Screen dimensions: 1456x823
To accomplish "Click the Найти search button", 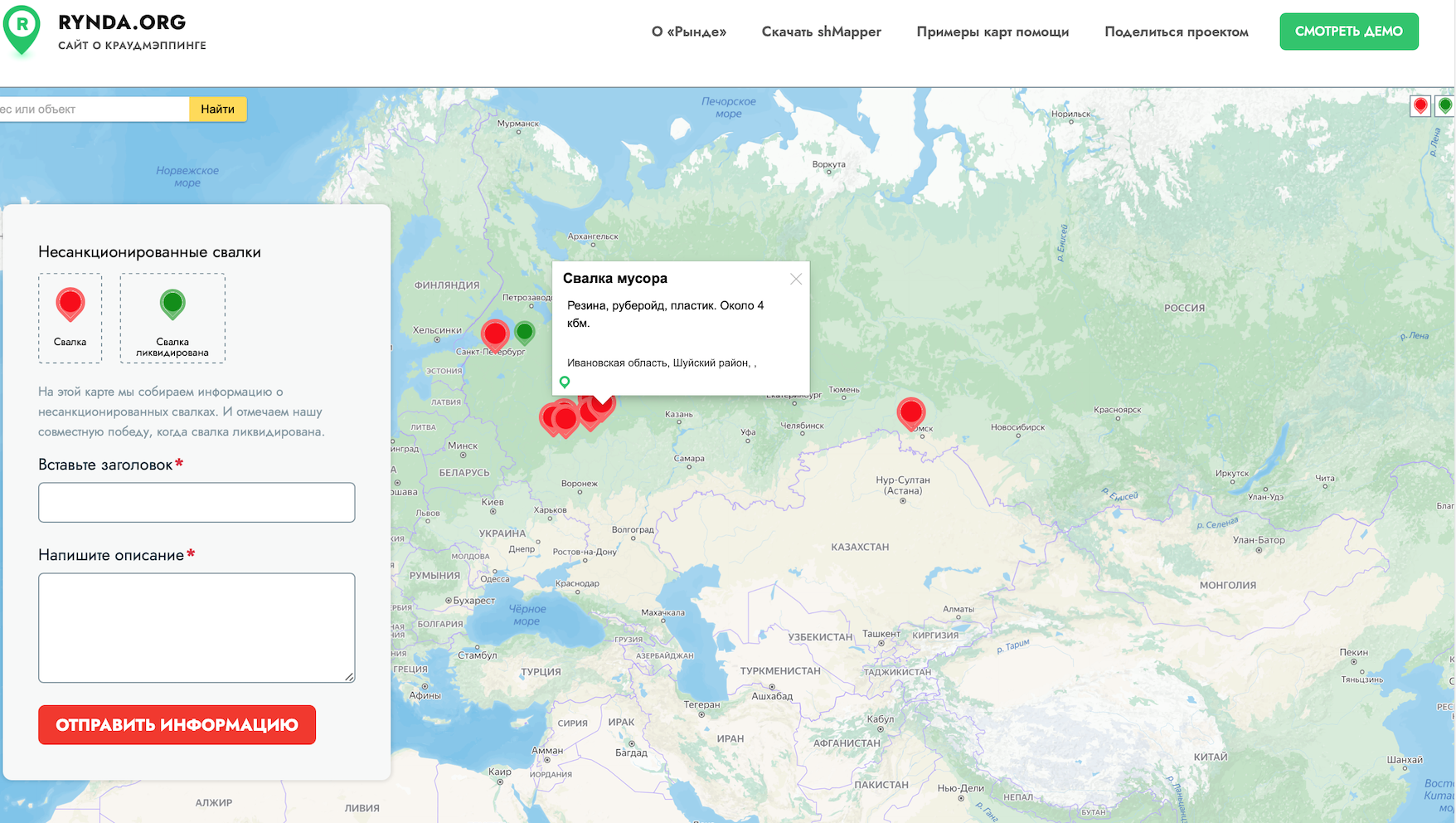I will point(217,109).
